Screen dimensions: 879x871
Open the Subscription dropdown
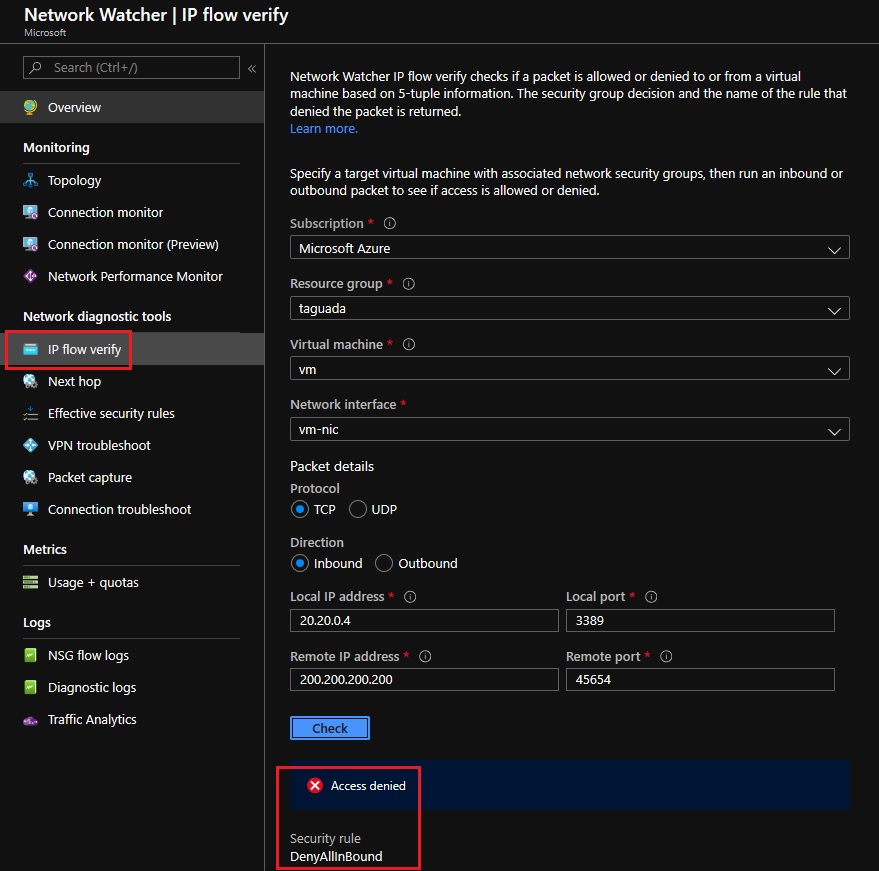click(570, 247)
